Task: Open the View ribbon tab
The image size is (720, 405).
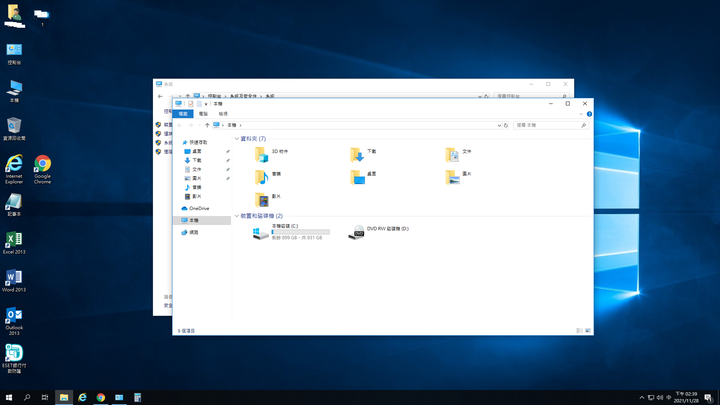Action: (x=223, y=114)
